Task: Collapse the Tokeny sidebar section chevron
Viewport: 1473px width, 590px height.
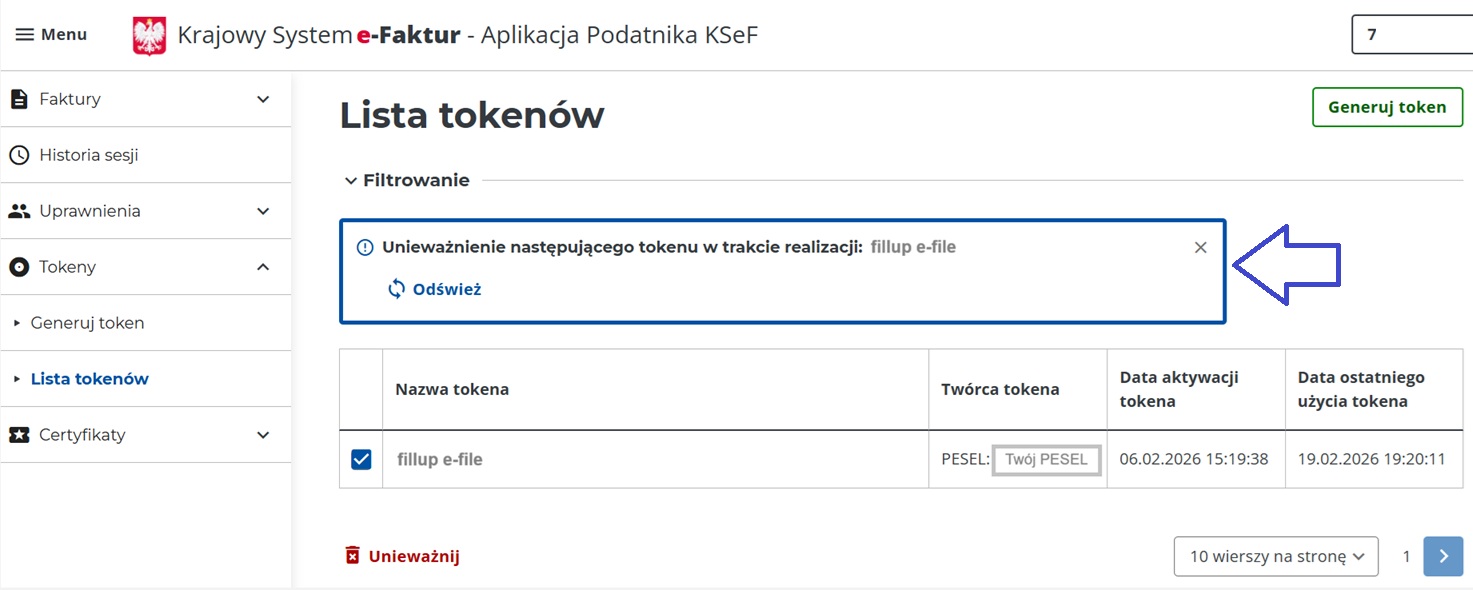Action: pyautogui.click(x=263, y=267)
